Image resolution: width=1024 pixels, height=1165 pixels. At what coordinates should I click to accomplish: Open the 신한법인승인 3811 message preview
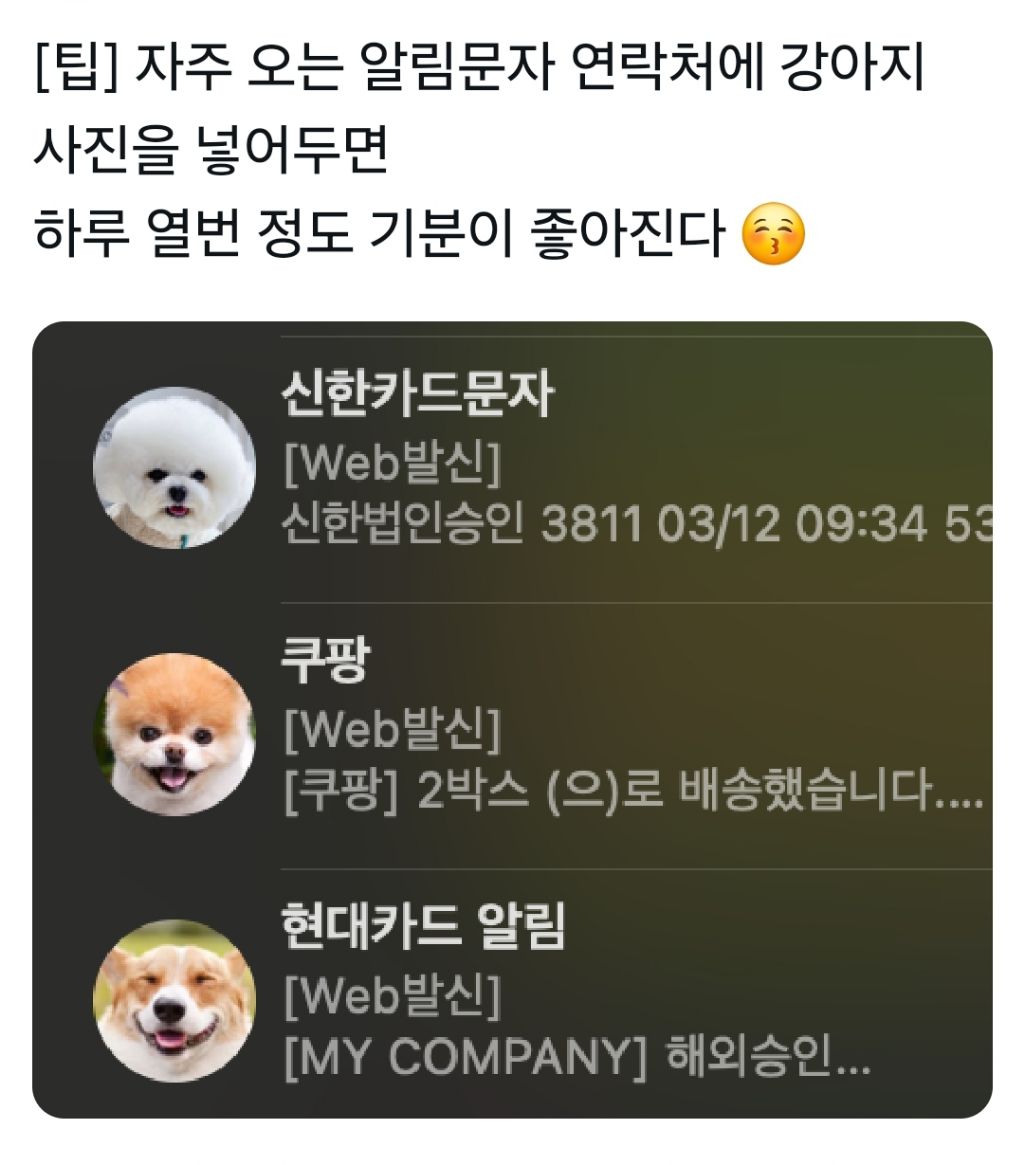(636, 523)
